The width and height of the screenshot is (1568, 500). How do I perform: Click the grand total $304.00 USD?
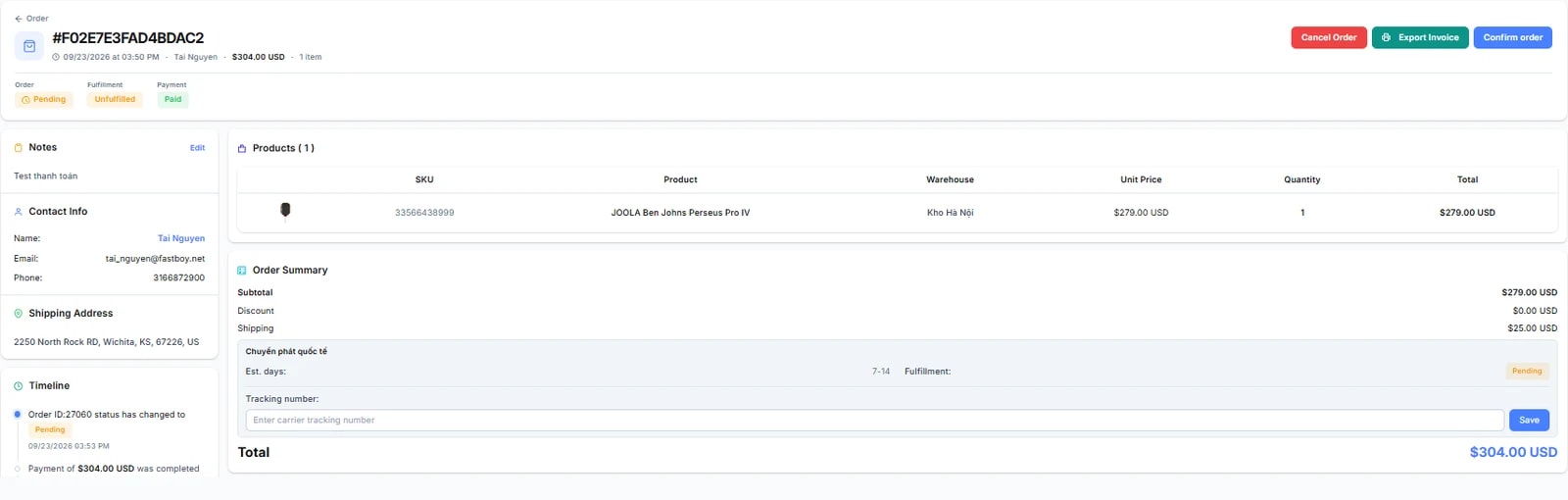pos(1513,452)
